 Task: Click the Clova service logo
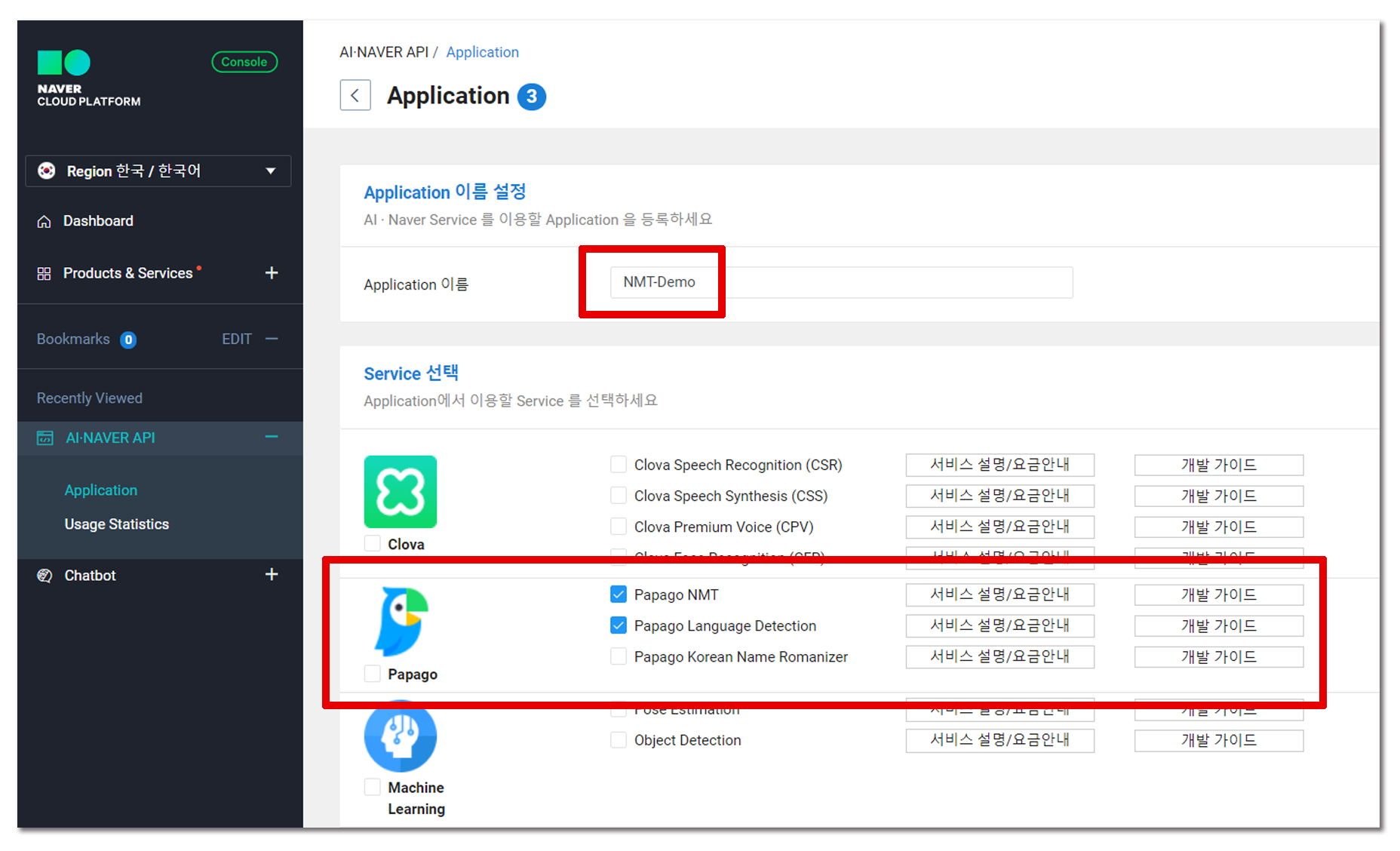401,492
